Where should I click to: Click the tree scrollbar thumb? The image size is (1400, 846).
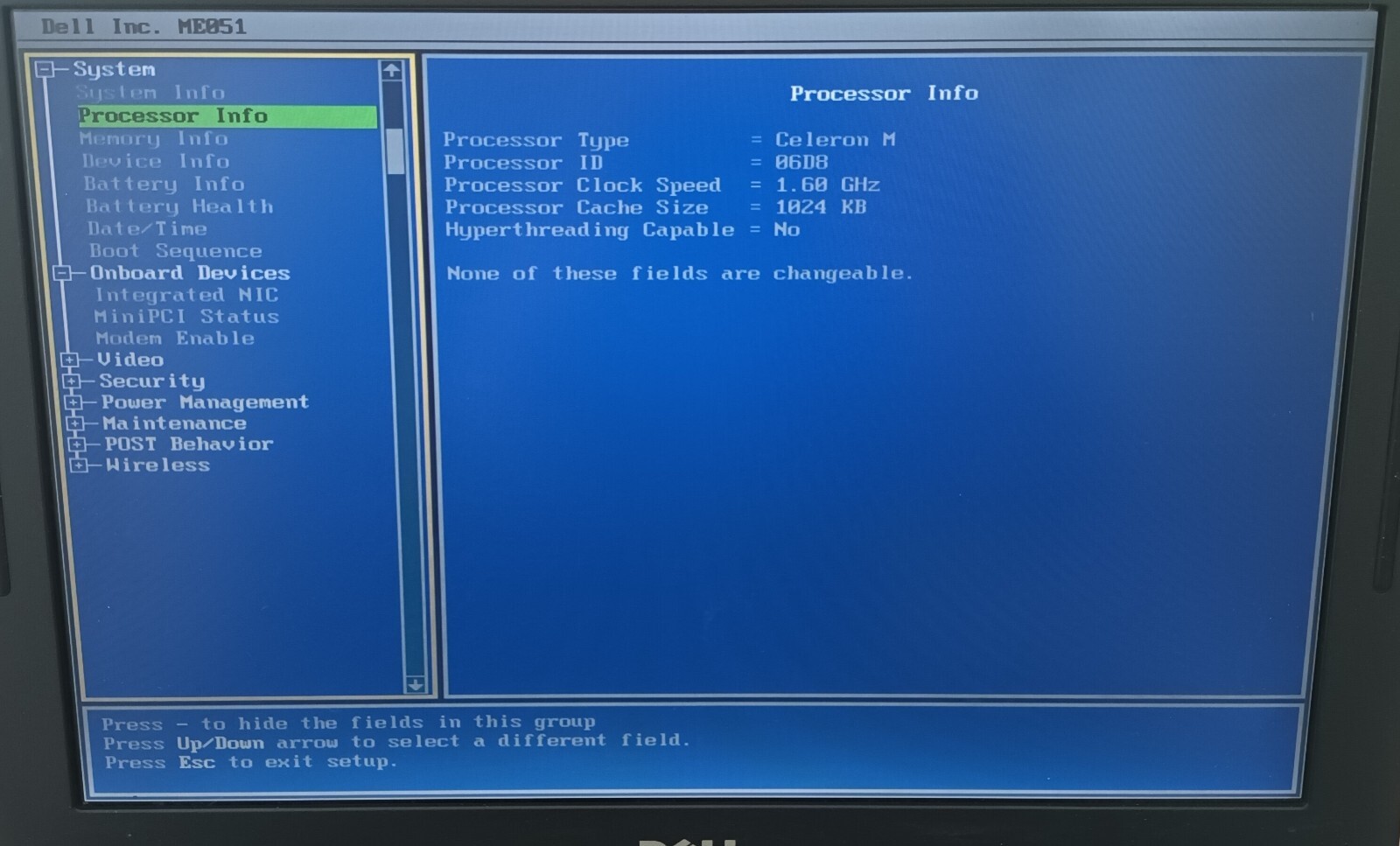click(x=395, y=150)
